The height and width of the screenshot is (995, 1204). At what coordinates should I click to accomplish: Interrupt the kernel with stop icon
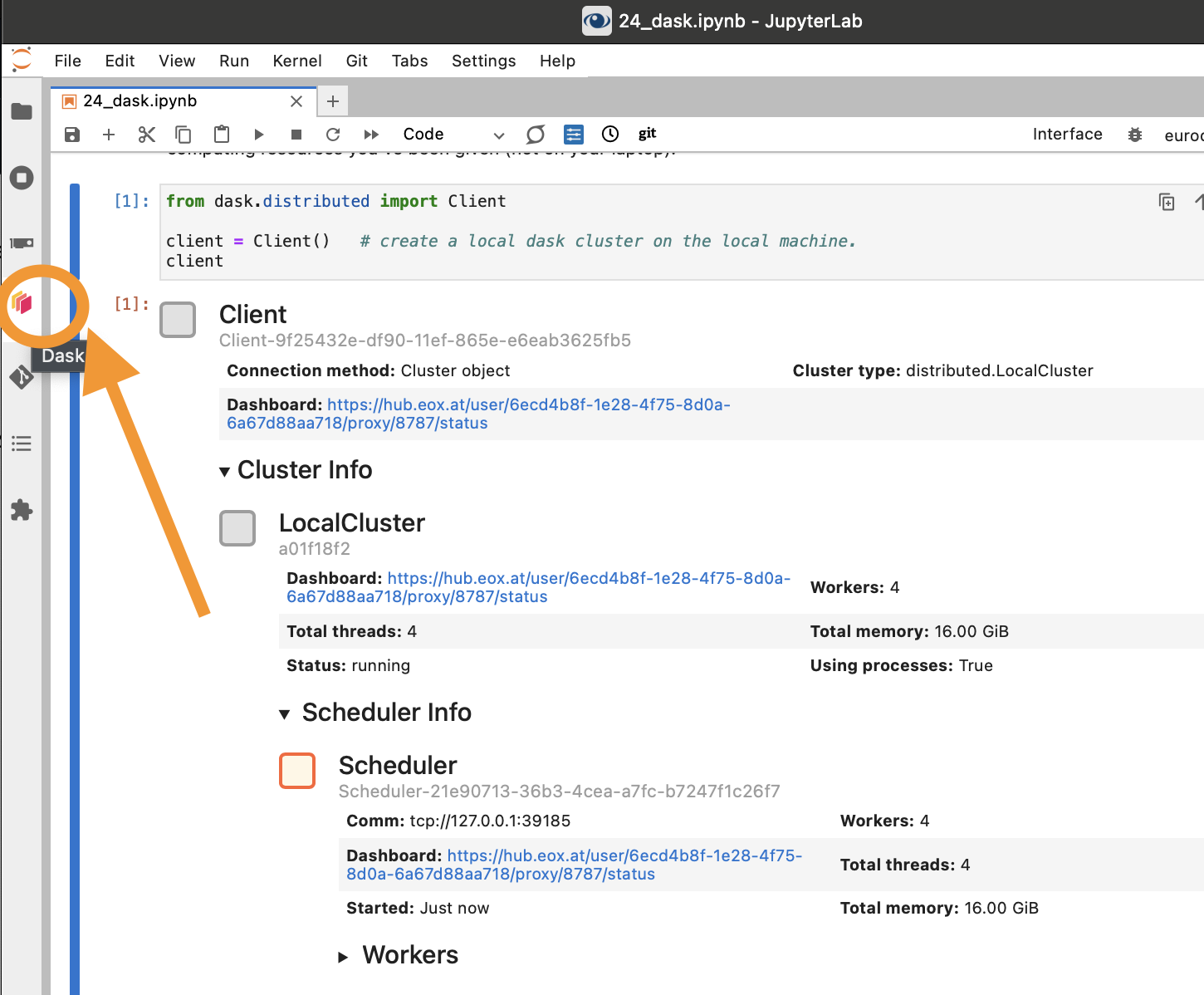[x=296, y=135]
